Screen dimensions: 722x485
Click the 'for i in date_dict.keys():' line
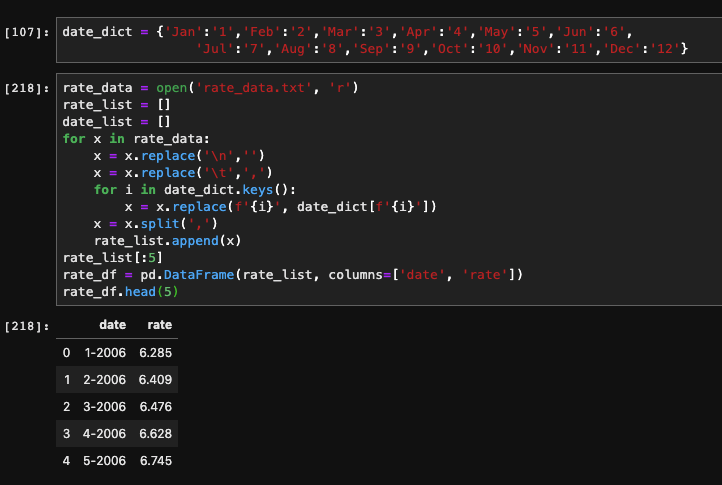coord(192,189)
